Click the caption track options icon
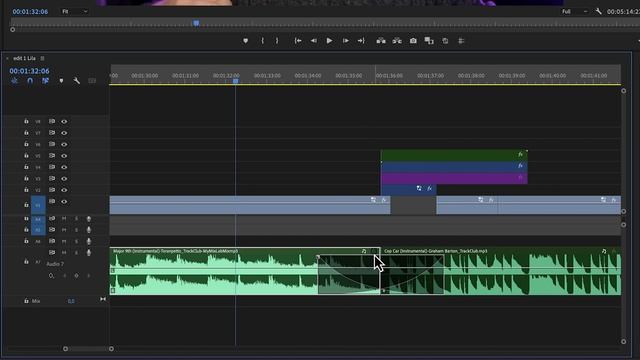The image size is (640, 360). (x=92, y=81)
